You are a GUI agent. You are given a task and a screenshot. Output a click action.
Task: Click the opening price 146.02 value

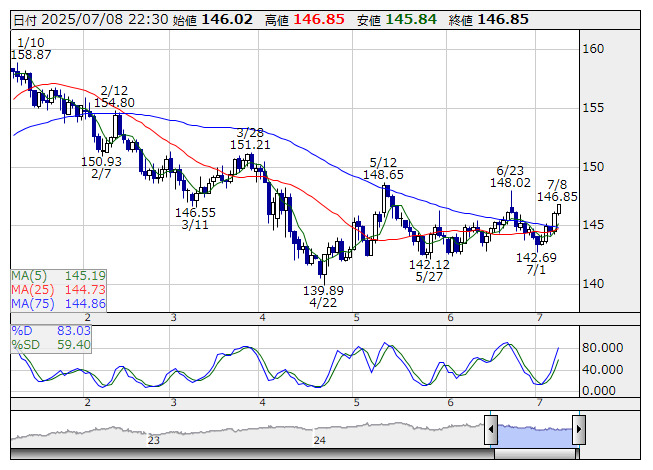227,19
